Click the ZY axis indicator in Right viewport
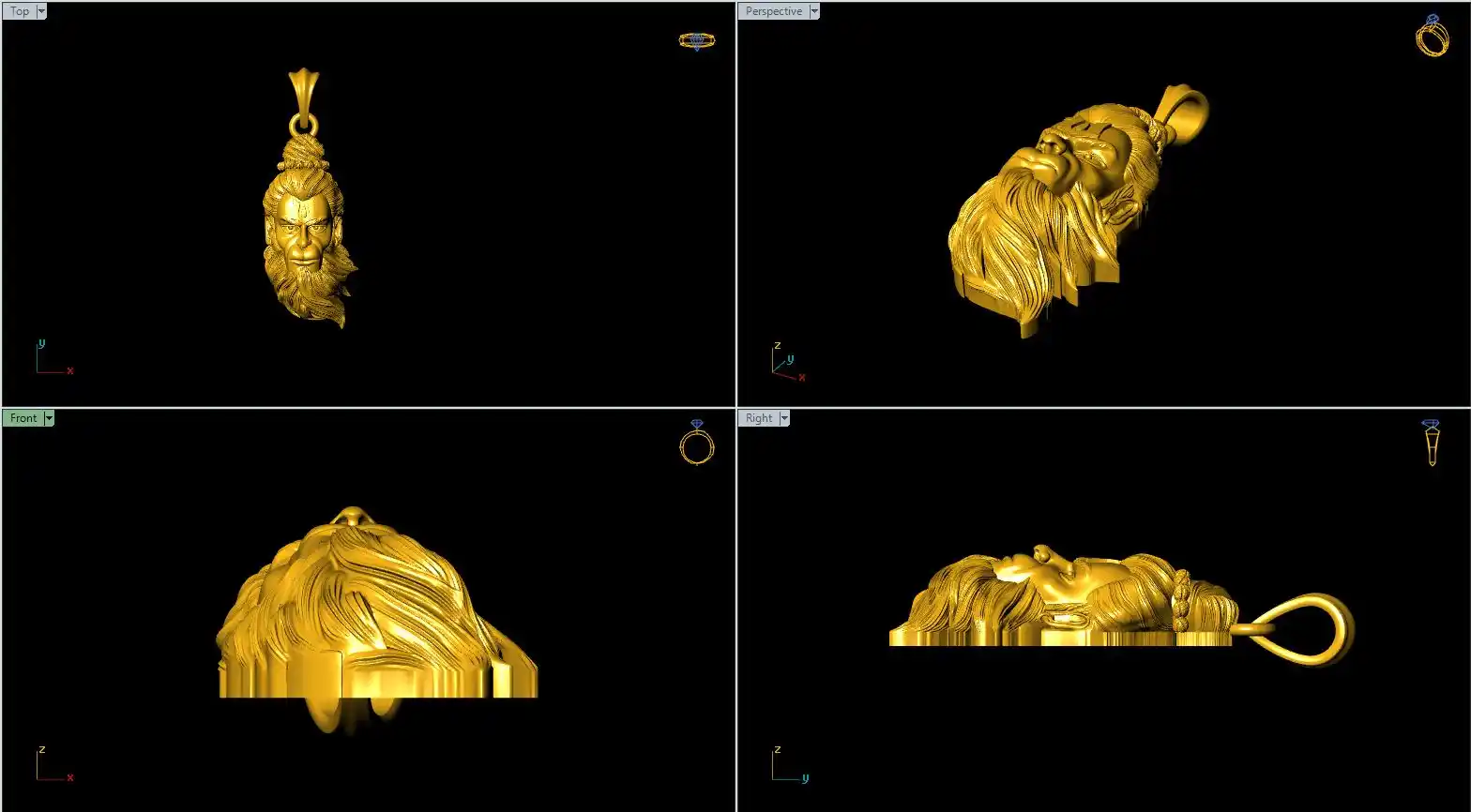The image size is (1471, 812). point(788,765)
